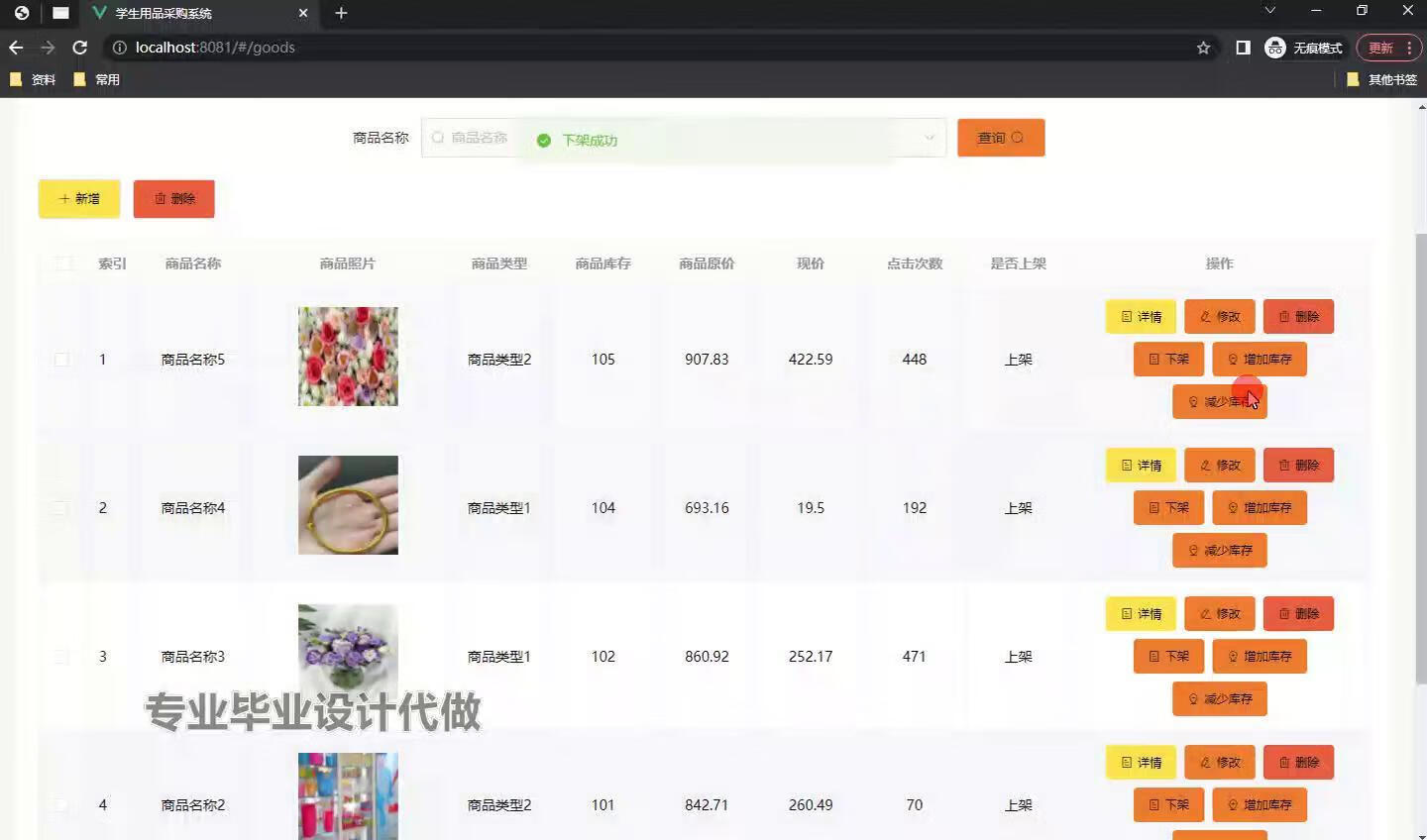Click the 点击次数 column header
The height and width of the screenshot is (840, 1427).
pyautogui.click(x=914, y=263)
